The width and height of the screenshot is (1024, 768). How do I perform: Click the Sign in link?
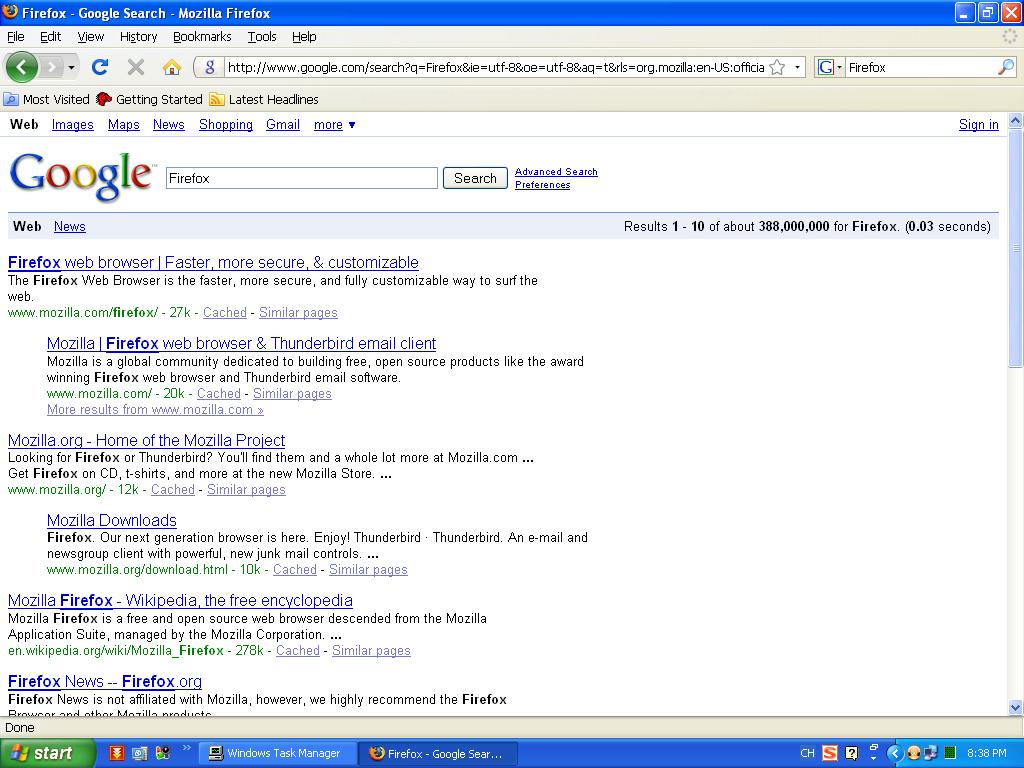978,125
